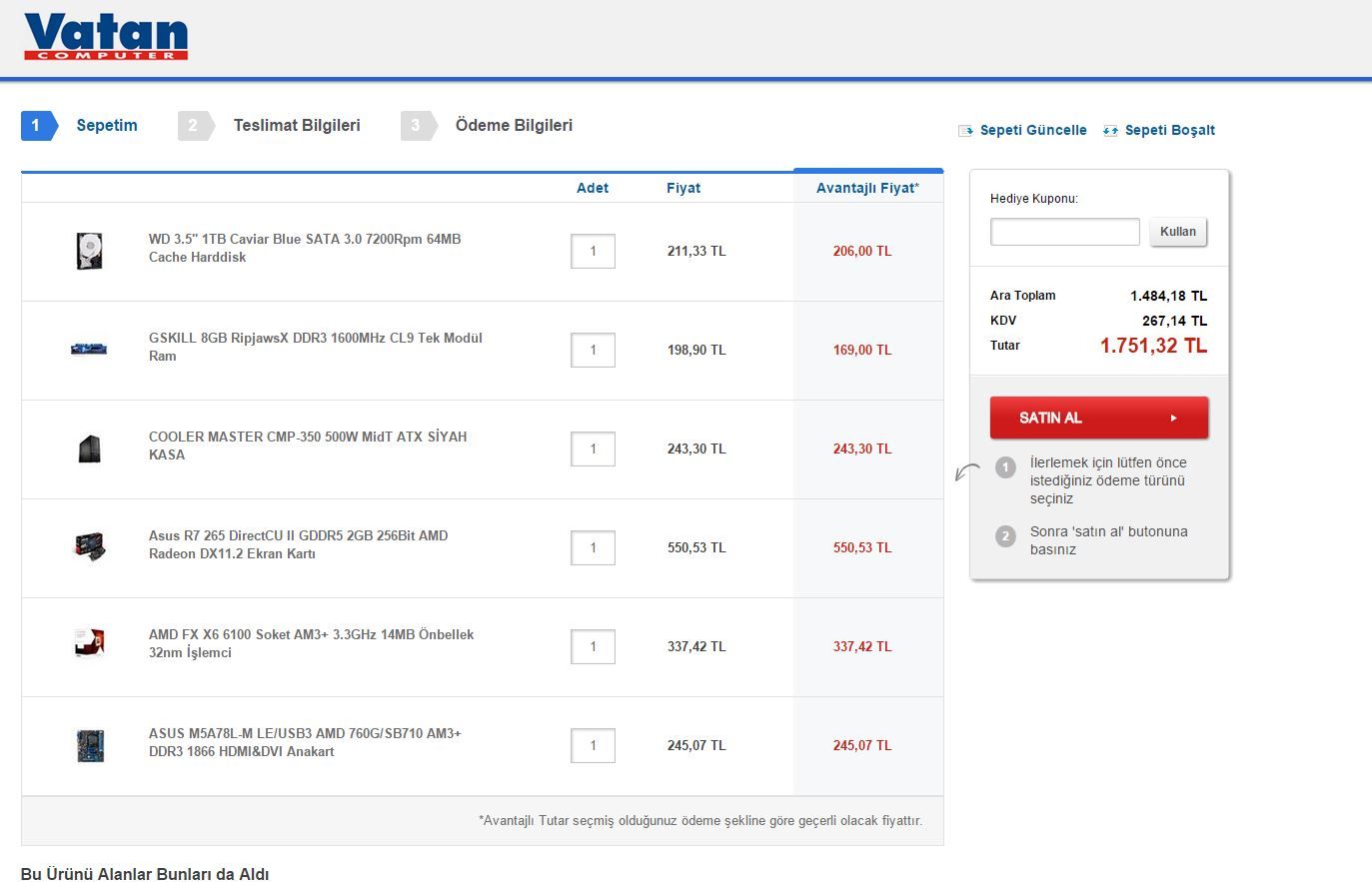The height and width of the screenshot is (882, 1372).
Task: Edit quantity for WD Caviar Blue harddisk
Action: pos(593,251)
